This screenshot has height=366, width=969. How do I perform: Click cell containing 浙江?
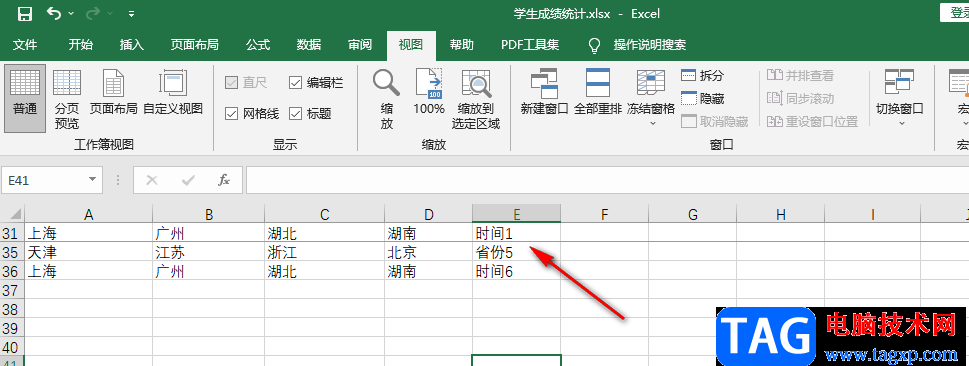(x=324, y=252)
